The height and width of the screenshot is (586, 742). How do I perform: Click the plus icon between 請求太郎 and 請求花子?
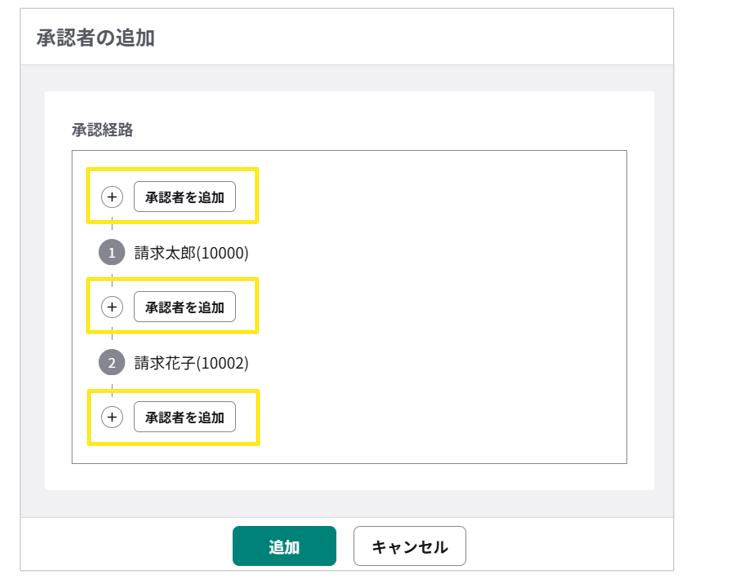click(112, 307)
